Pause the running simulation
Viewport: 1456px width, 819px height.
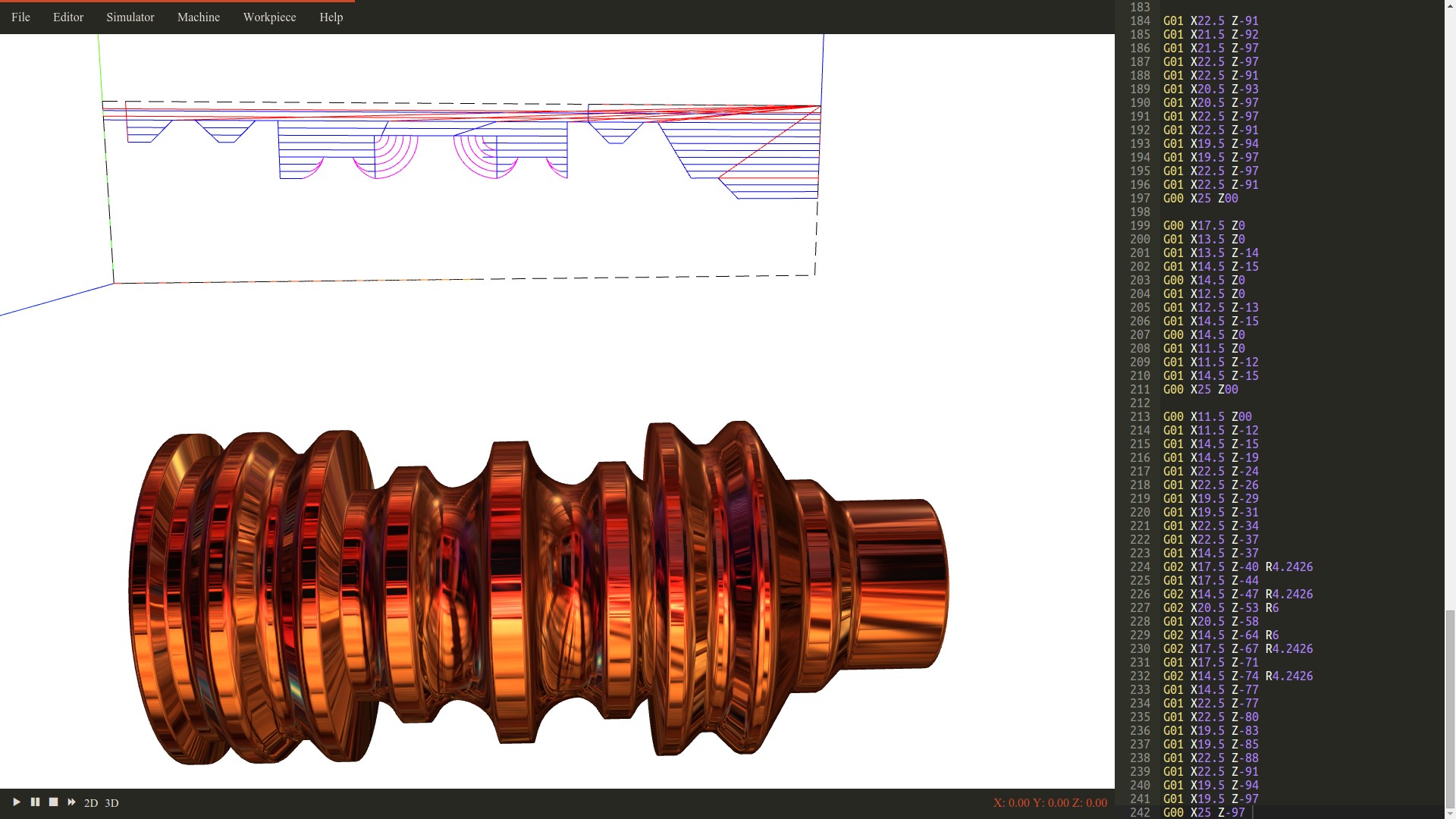(x=35, y=802)
